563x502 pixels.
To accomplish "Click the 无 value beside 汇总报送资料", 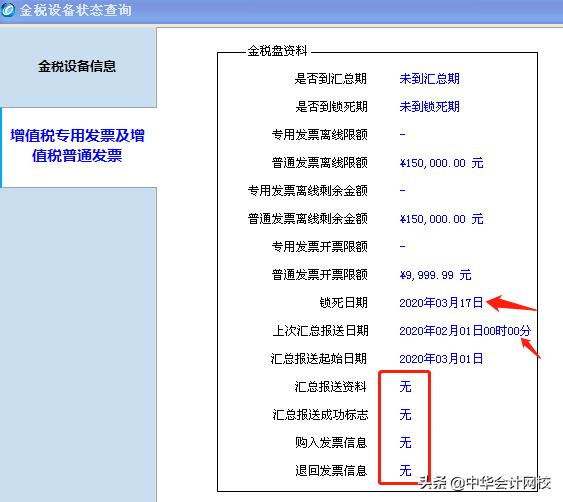I will tap(405, 387).
